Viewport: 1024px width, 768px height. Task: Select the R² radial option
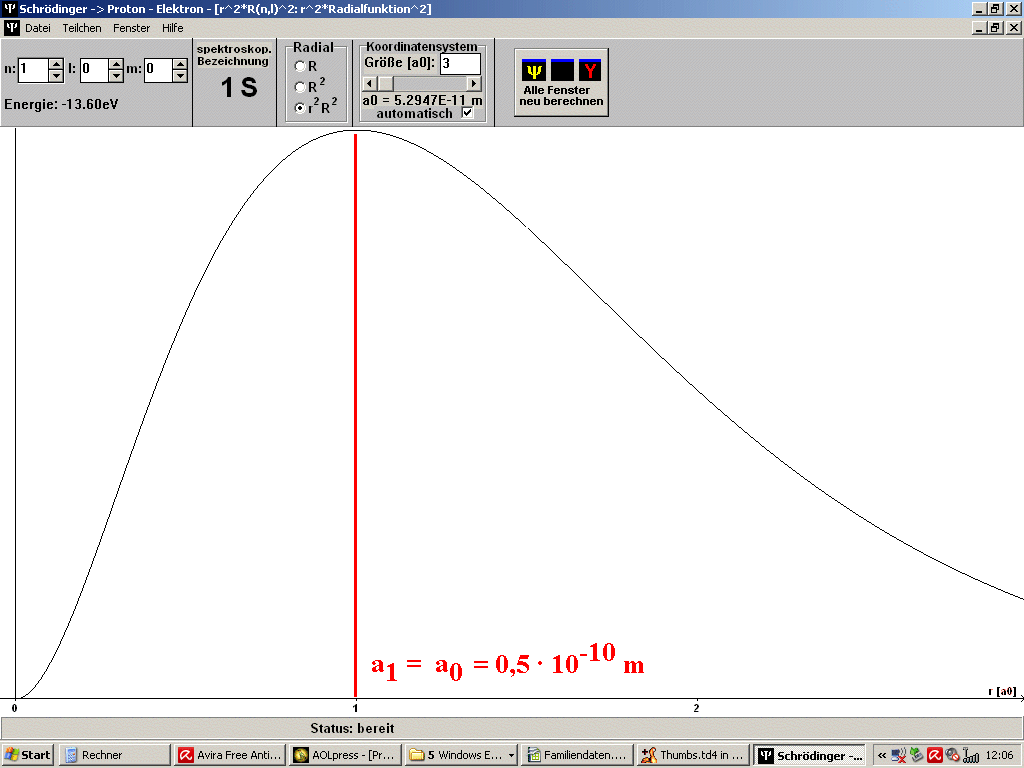[x=300, y=87]
